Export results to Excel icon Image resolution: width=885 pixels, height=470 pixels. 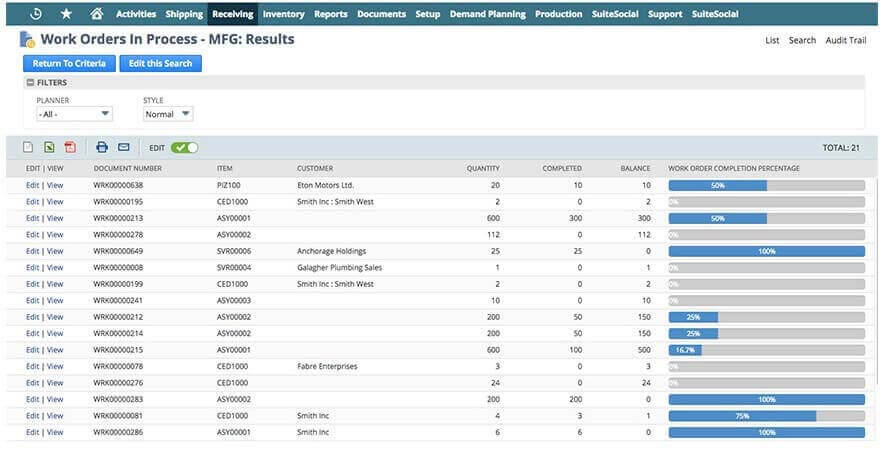pyautogui.click(x=49, y=147)
